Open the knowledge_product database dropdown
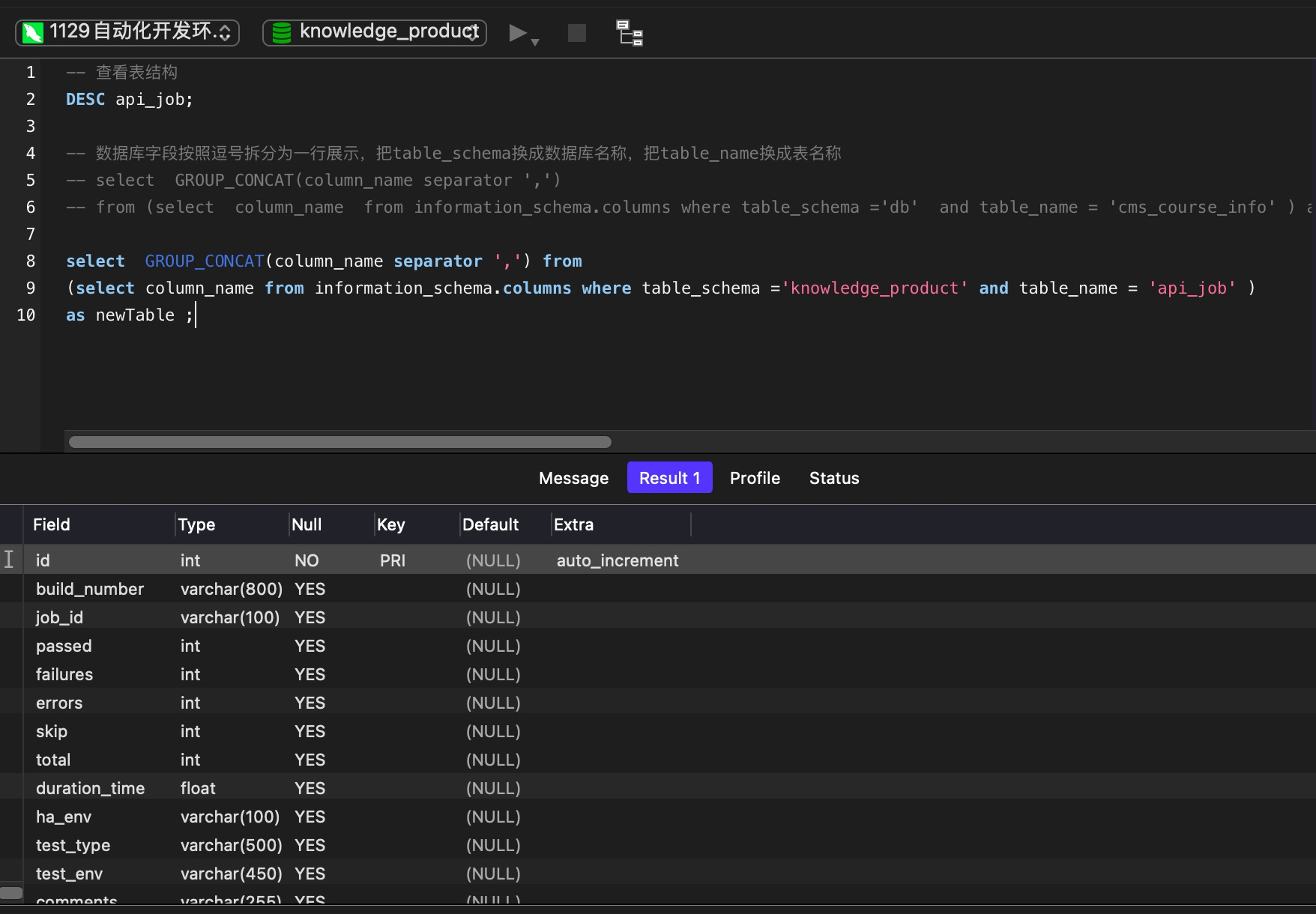Image resolution: width=1316 pixels, height=914 pixels. tap(373, 31)
